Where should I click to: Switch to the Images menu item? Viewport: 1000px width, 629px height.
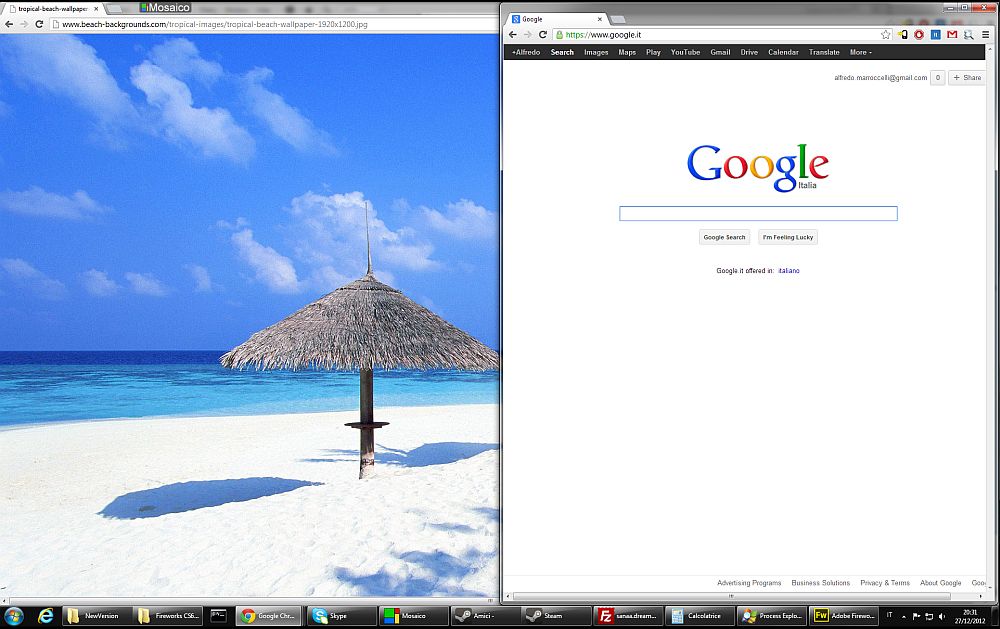(595, 52)
